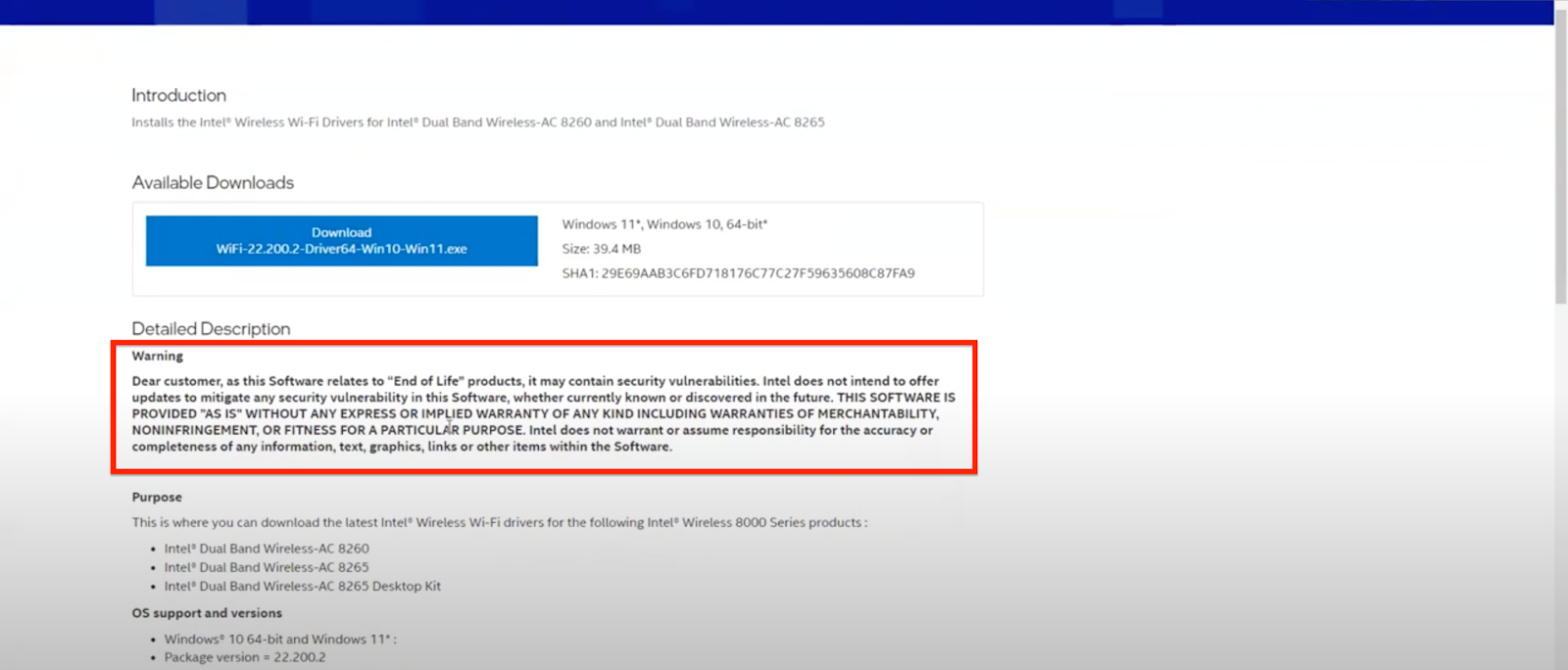Click the Package version = 22.200.2 bullet
This screenshot has height=670, width=1568.
(x=244, y=657)
